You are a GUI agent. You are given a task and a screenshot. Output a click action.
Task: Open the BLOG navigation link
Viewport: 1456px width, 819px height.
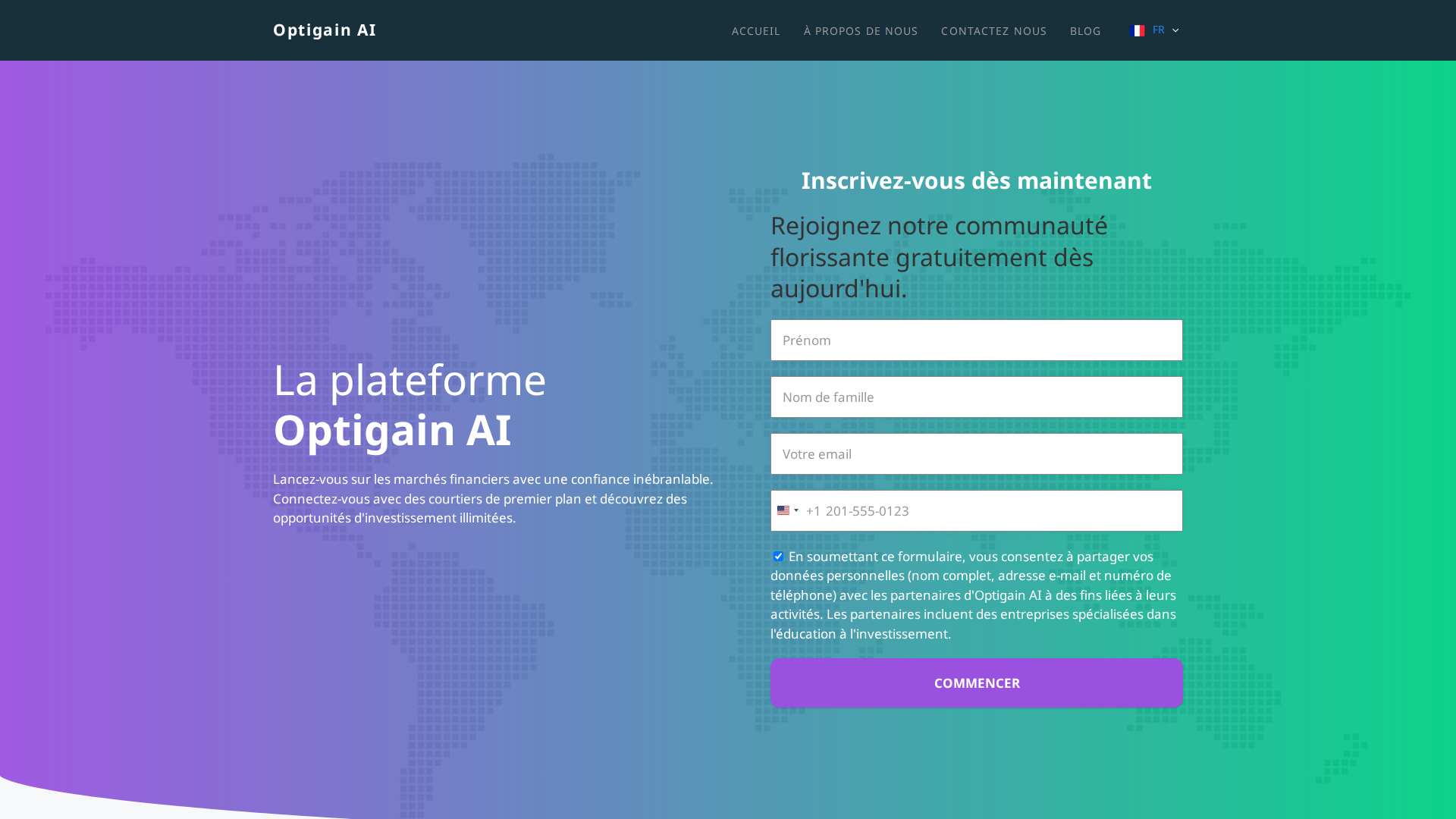click(x=1085, y=31)
